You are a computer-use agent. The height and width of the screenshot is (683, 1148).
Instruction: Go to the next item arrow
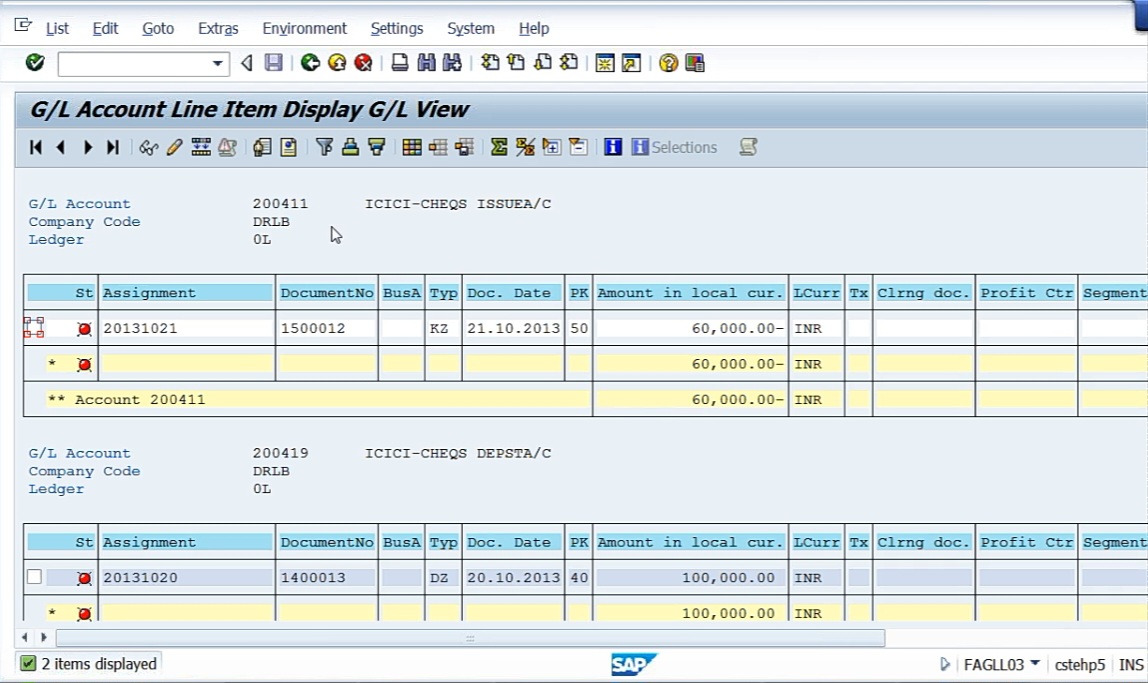coord(88,147)
